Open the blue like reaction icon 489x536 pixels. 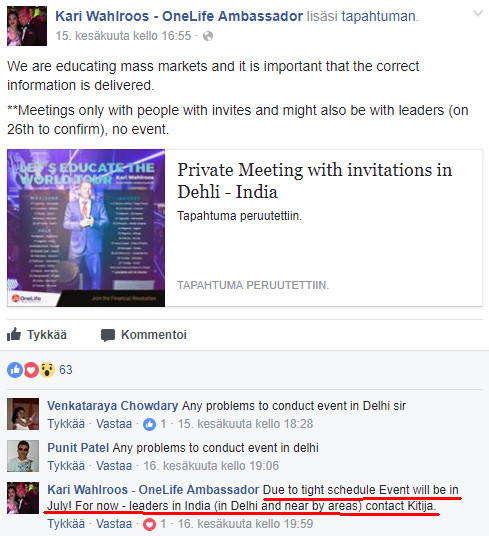point(15,370)
